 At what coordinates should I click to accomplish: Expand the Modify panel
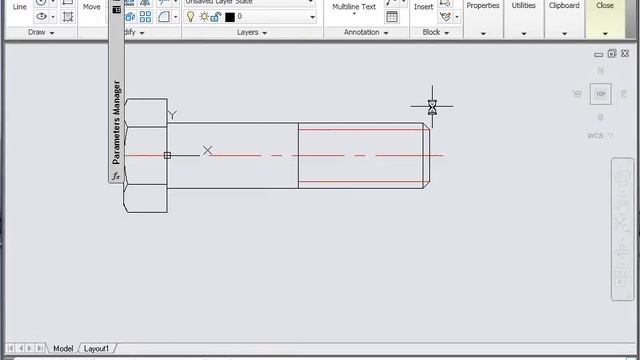tap(133, 32)
